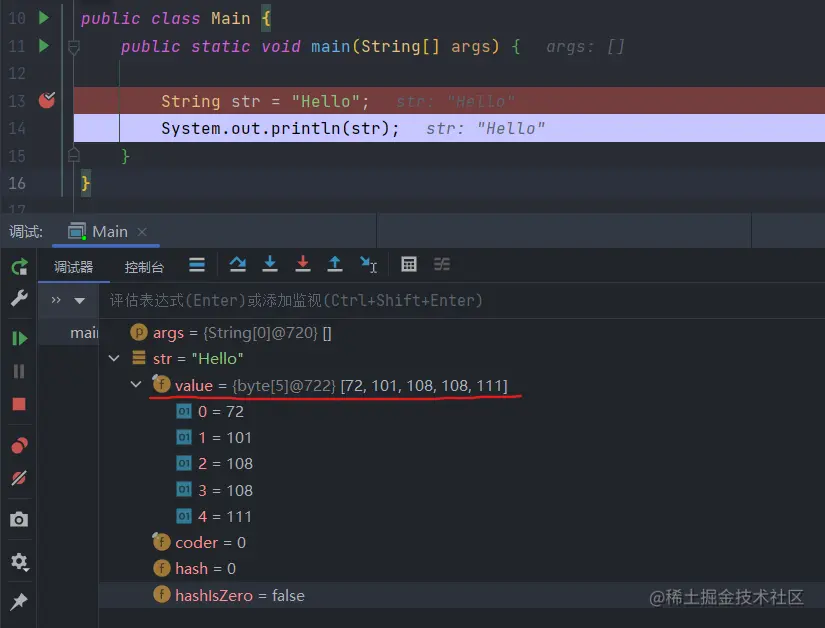The width and height of the screenshot is (825, 628).
Task: Click the str variable icon
Action: pos(139,358)
